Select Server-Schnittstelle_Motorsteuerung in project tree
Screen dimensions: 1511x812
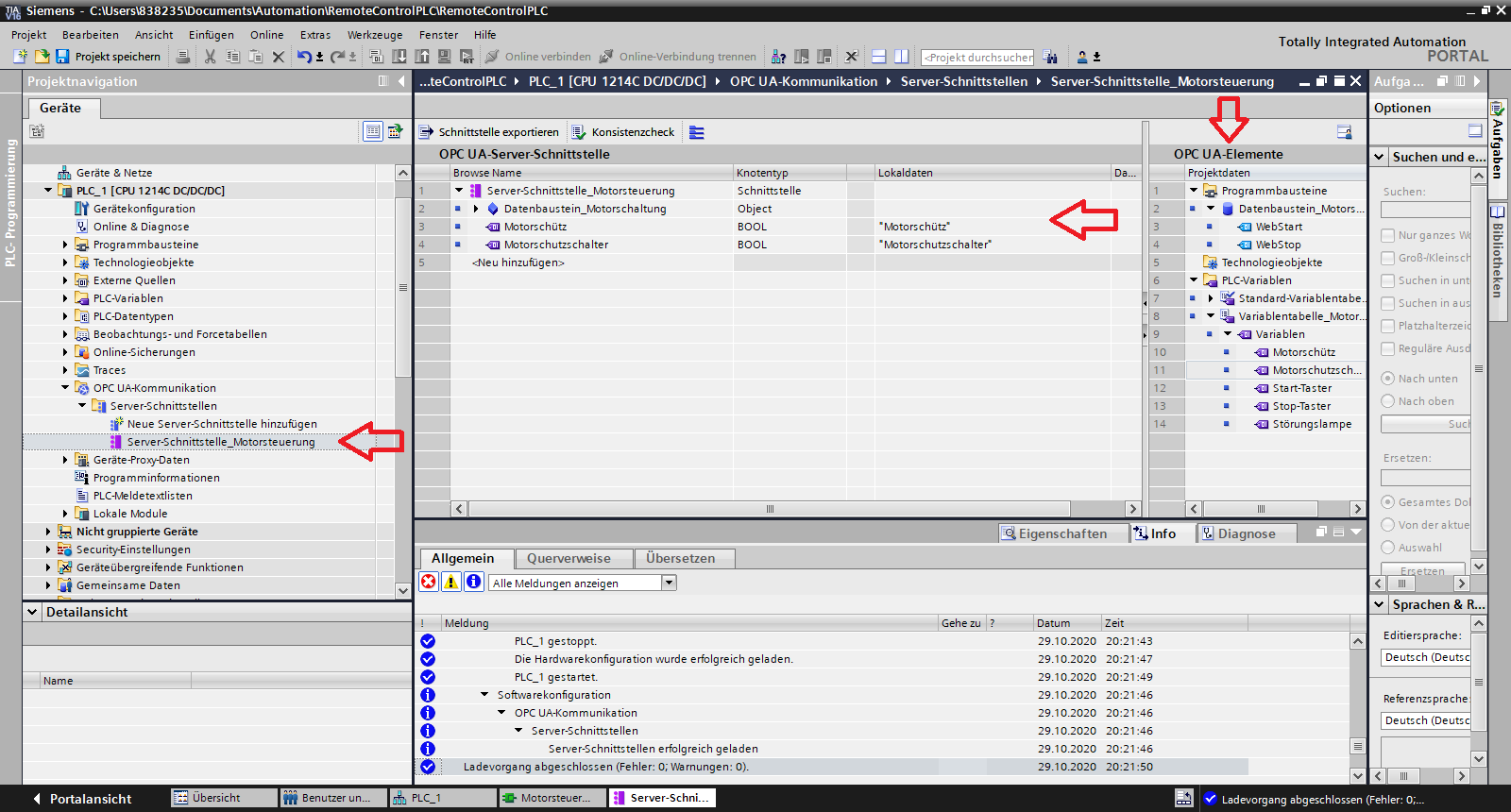(220, 442)
